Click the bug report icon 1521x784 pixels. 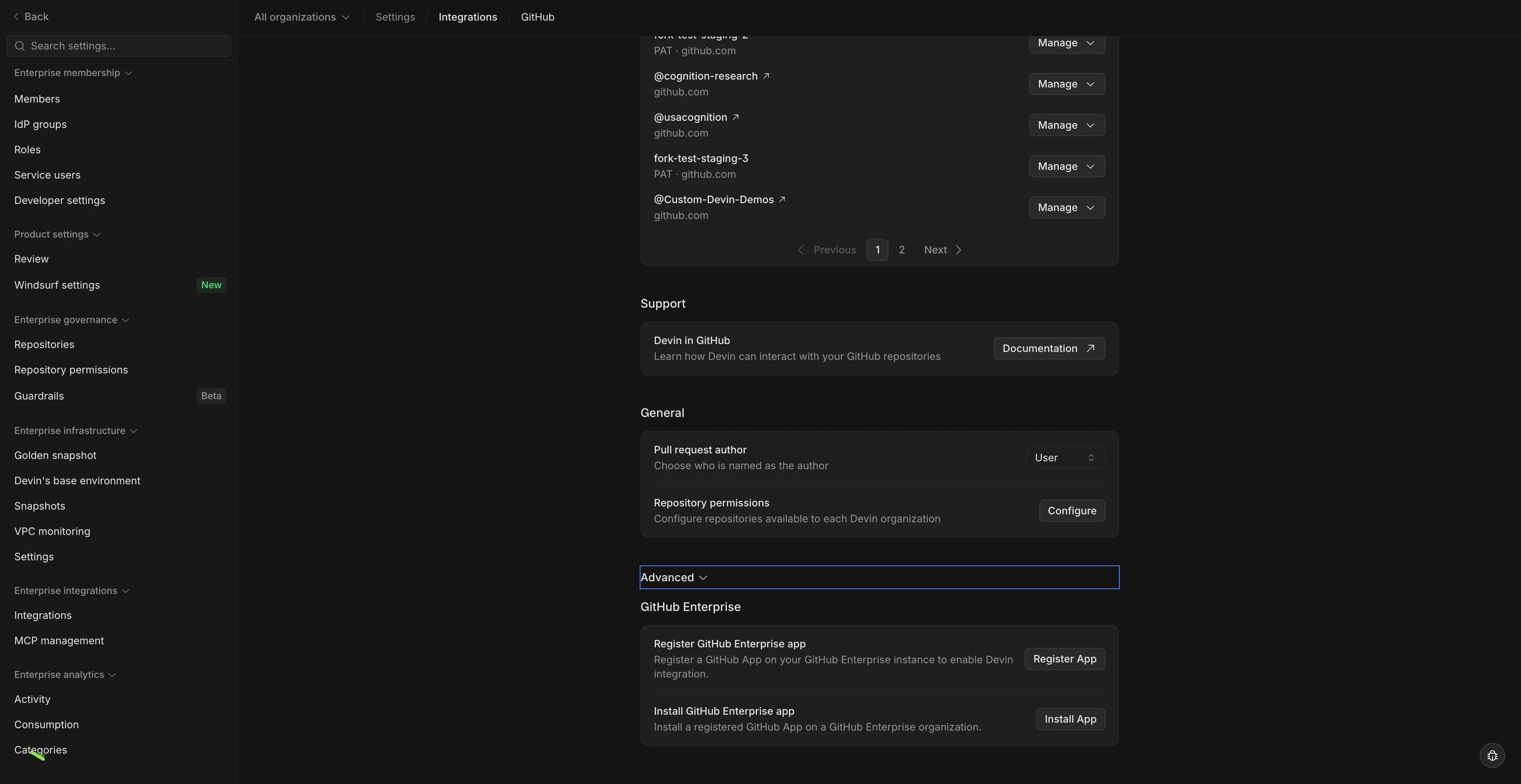click(x=1492, y=755)
